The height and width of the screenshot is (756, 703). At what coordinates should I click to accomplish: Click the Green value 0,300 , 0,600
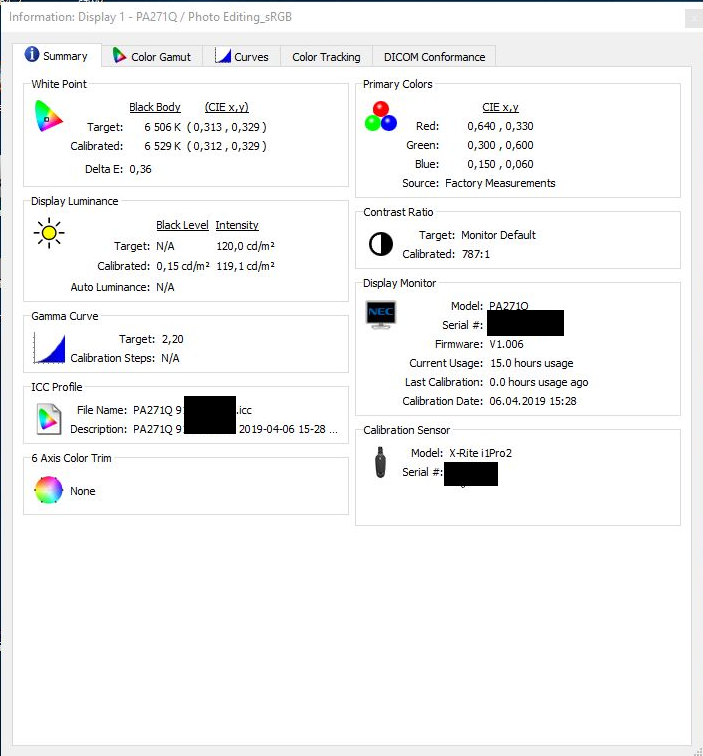[500, 145]
